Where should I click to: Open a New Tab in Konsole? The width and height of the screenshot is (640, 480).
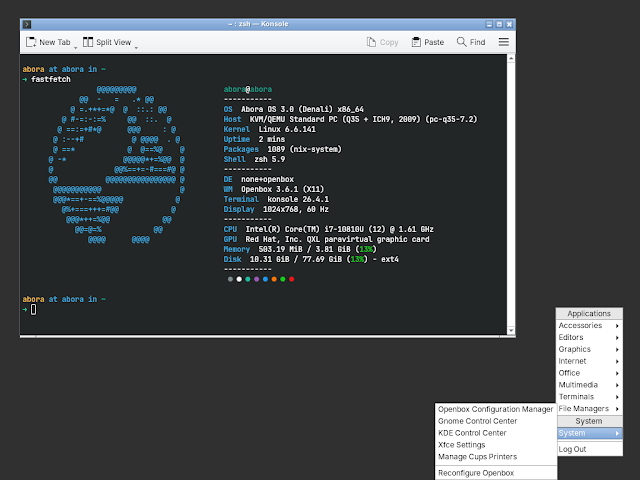48,42
